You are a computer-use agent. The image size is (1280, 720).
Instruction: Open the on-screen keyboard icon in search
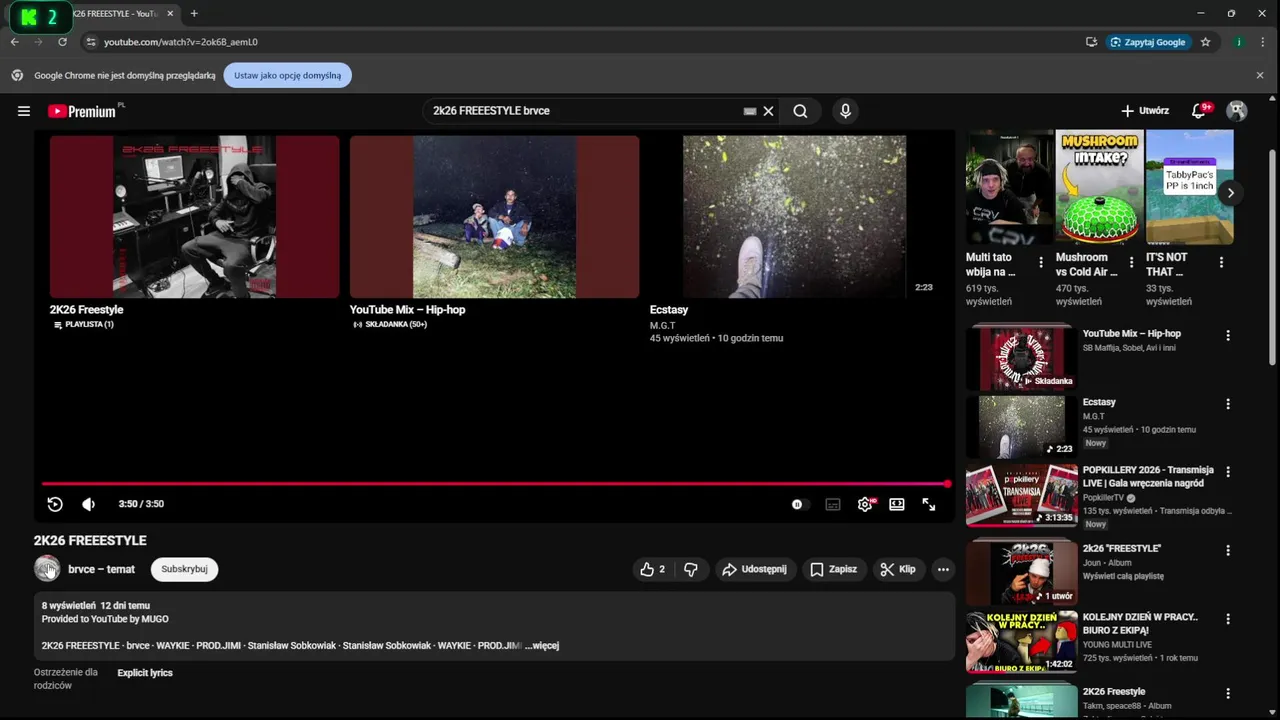(x=750, y=111)
